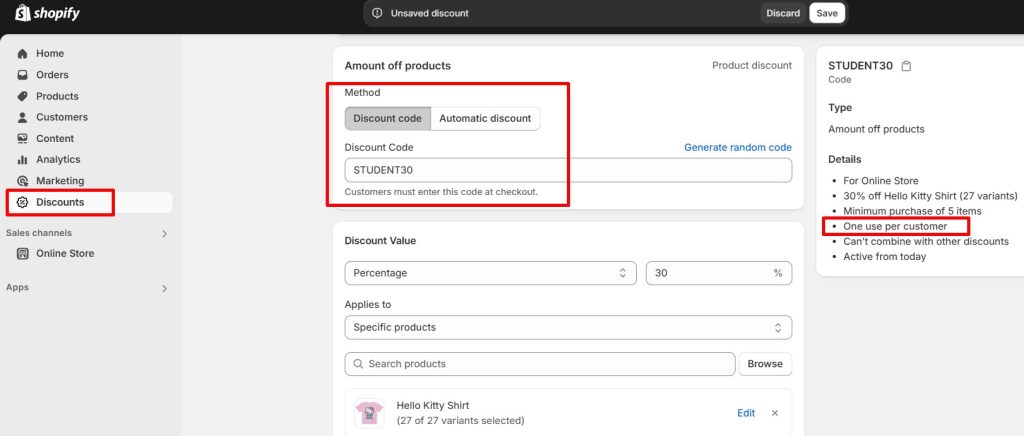The width and height of the screenshot is (1024, 436).
Task: Open the Specific products dropdown
Action: pos(567,327)
